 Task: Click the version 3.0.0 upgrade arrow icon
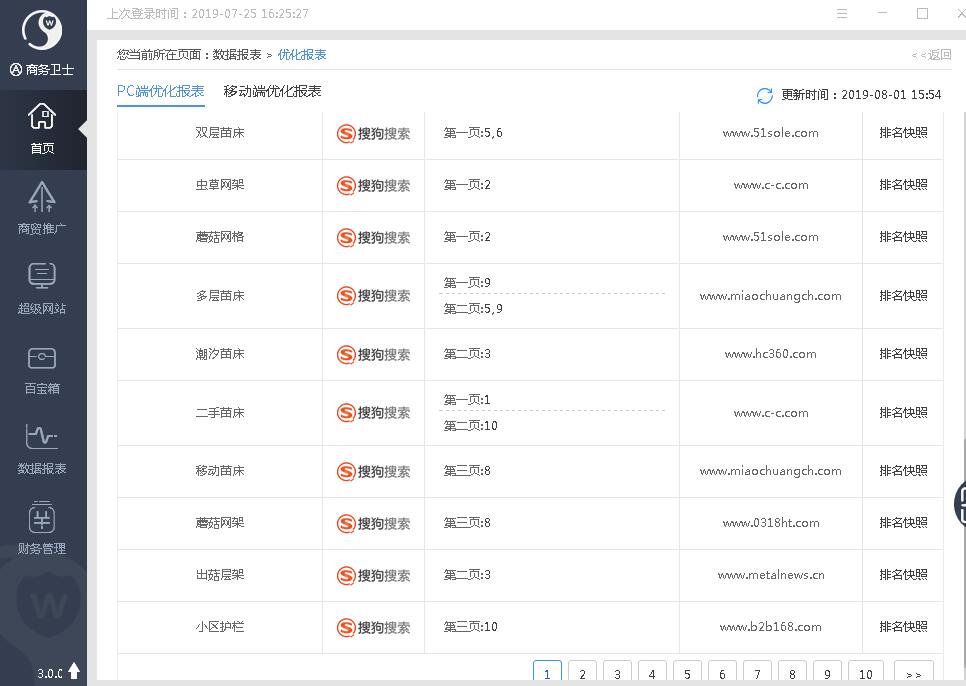coord(74,671)
